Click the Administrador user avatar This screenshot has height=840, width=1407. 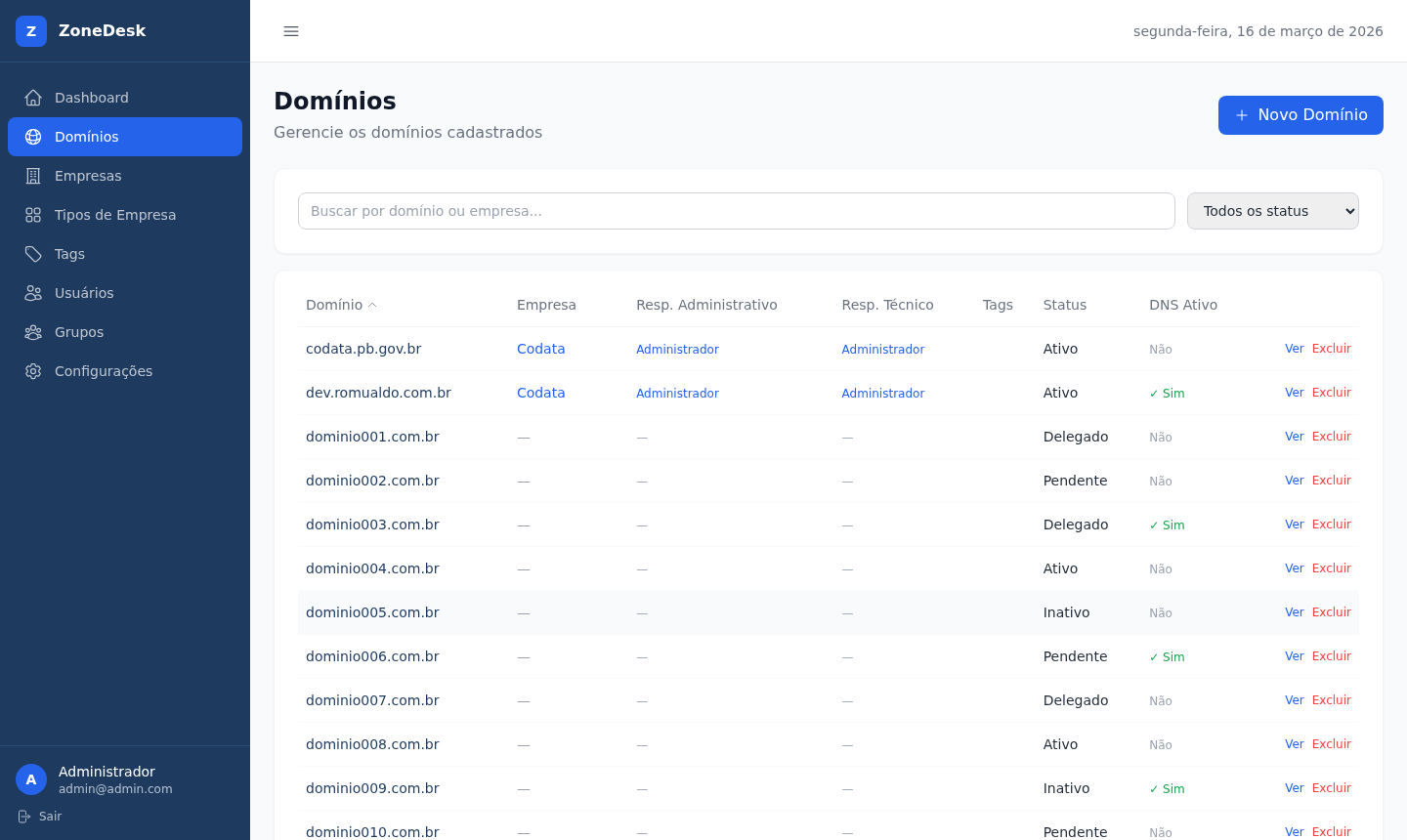[31, 779]
